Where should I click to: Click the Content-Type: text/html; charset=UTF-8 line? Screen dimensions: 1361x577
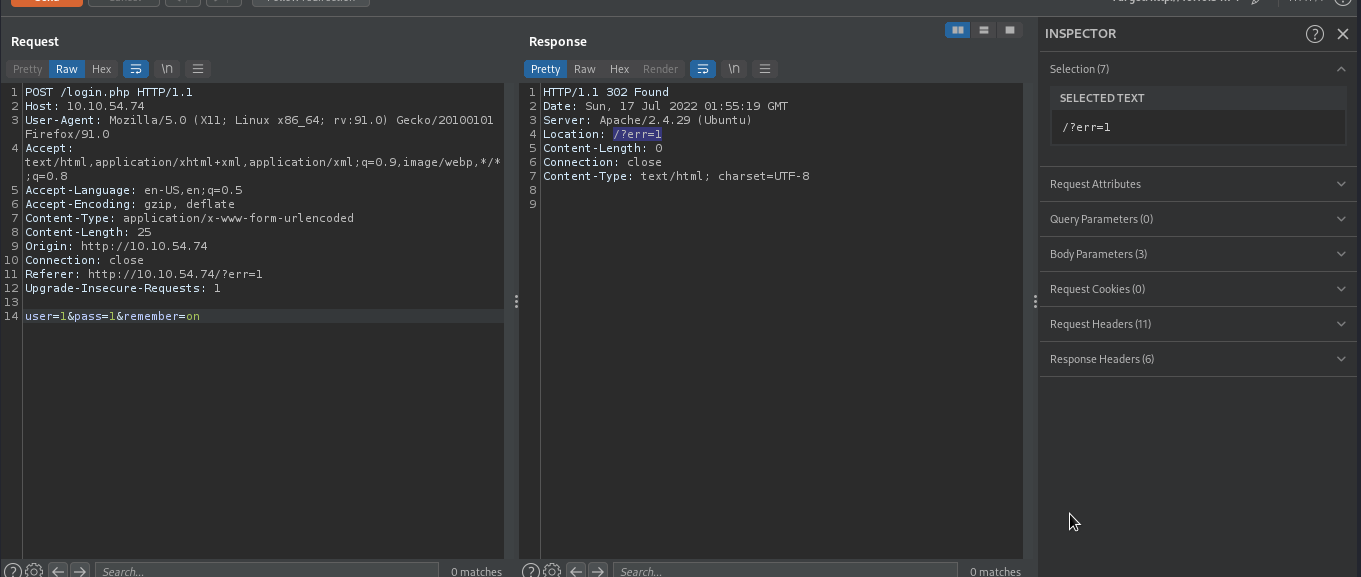(x=676, y=176)
